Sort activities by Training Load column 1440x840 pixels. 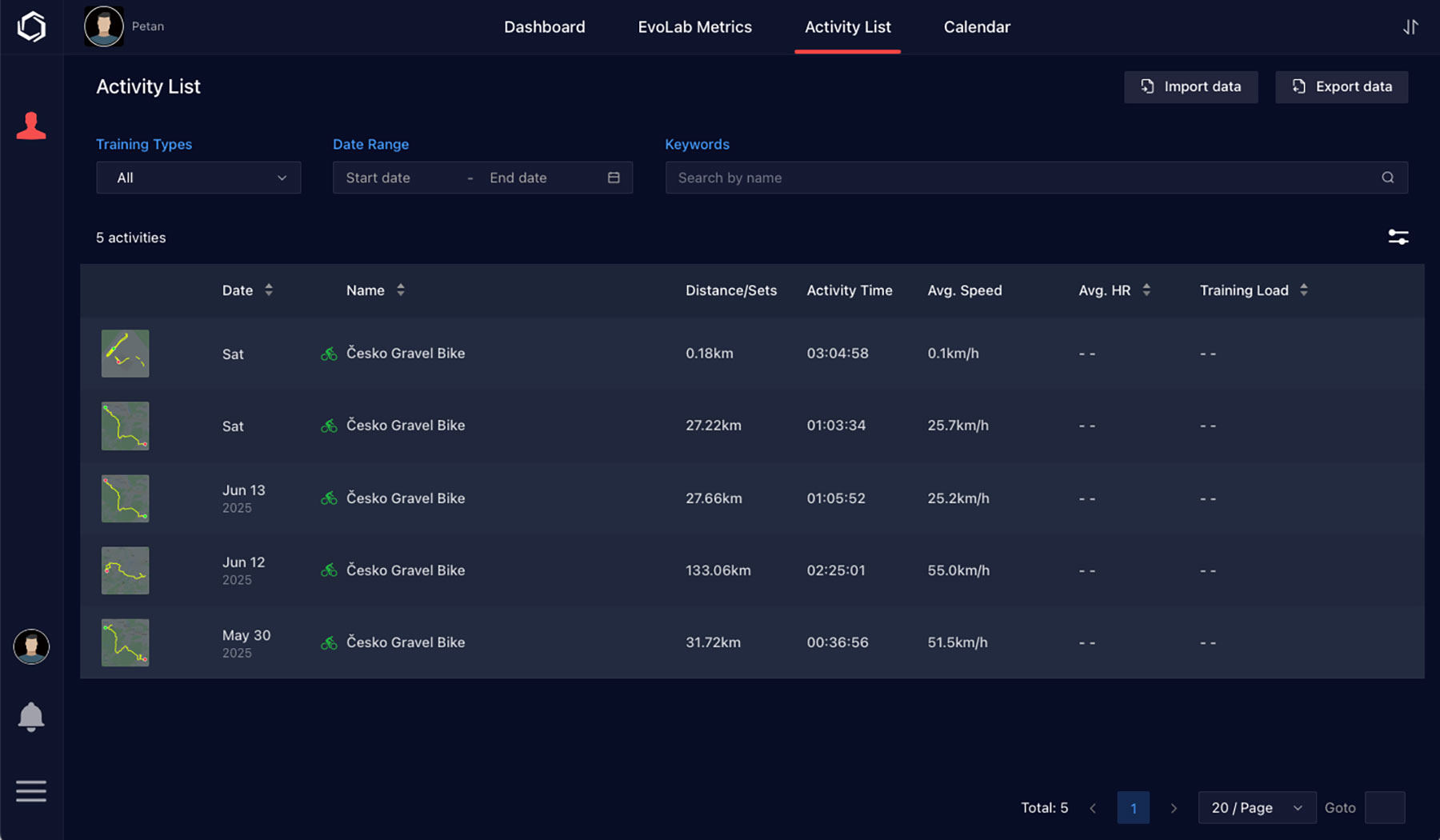(x=1304, y=290)
